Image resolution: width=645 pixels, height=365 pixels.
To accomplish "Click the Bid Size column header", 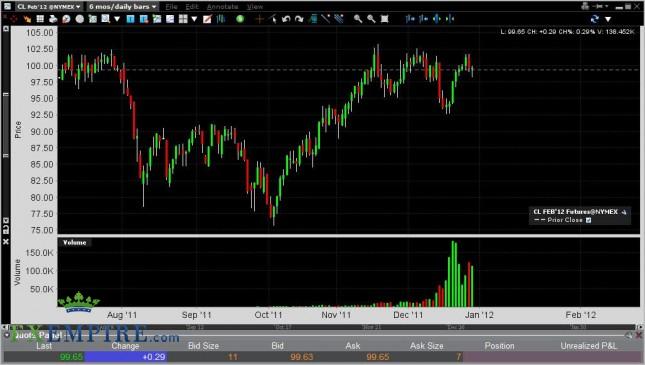I will (x=203, y=346).
